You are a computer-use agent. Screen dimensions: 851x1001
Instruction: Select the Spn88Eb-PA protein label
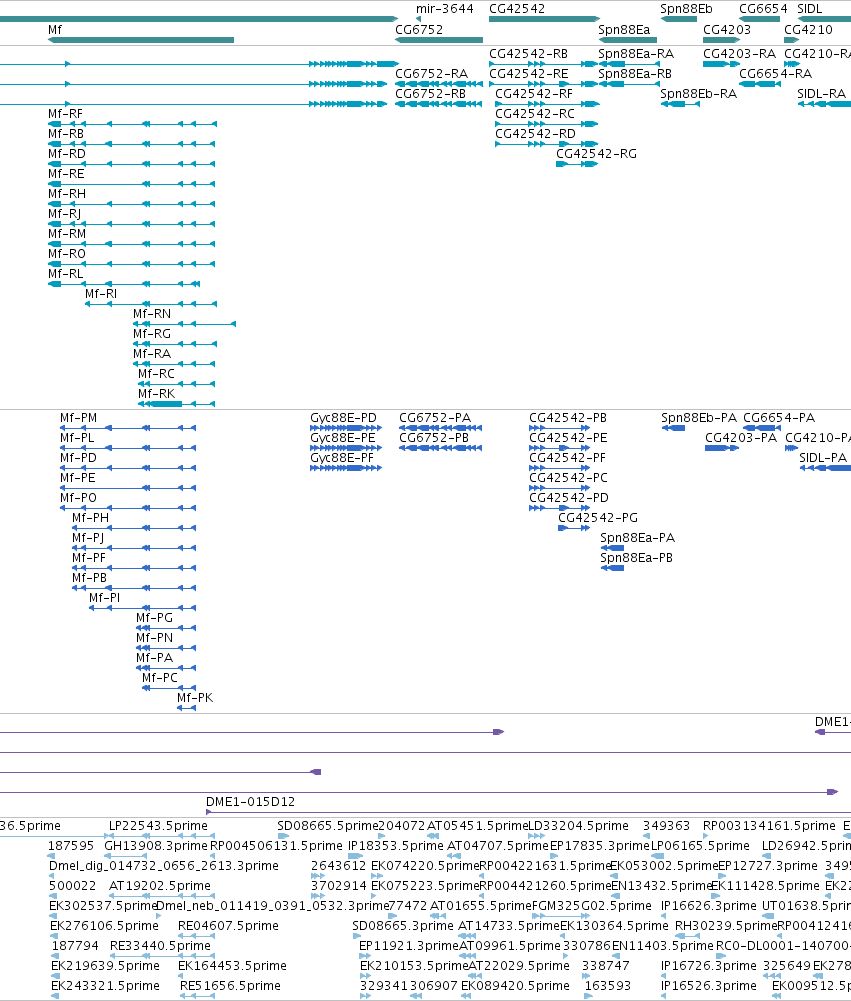point(699,418)
